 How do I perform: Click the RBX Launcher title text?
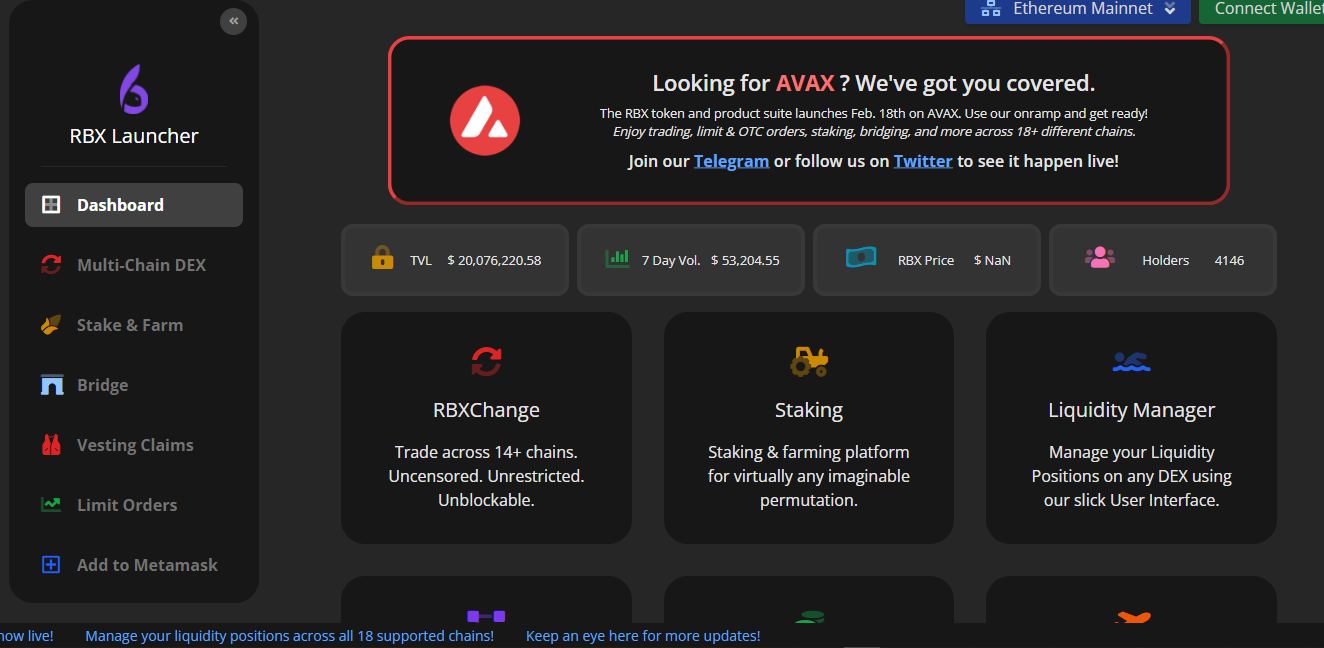pyautogui.click(x=134, y=136)
